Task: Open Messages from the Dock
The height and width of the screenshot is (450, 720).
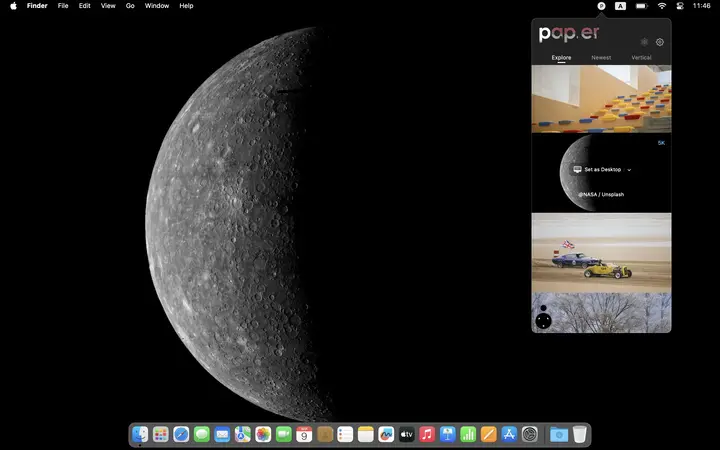Action: (202, 434)
